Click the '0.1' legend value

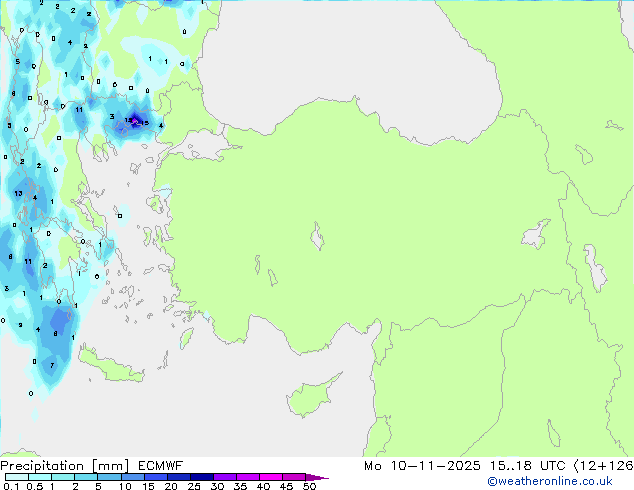[x=11, y=486]
